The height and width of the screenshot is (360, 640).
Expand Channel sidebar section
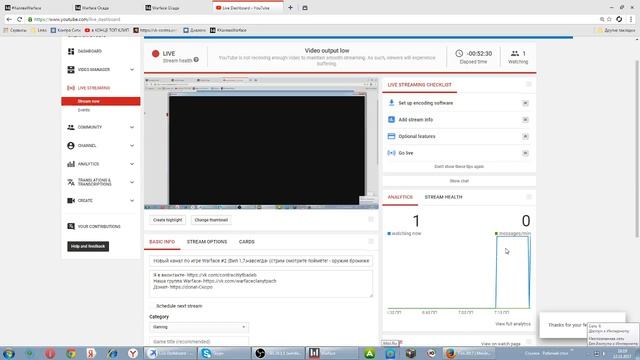pyautogui.click(x=132, y=145)
